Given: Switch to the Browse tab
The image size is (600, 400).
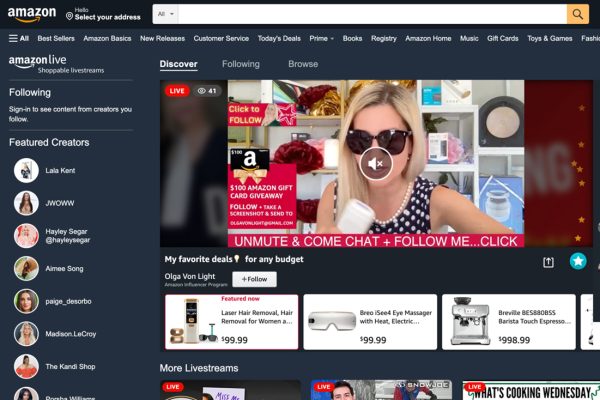Looking at the screenshot, I should pyautogui.click(x=303, y=64).
